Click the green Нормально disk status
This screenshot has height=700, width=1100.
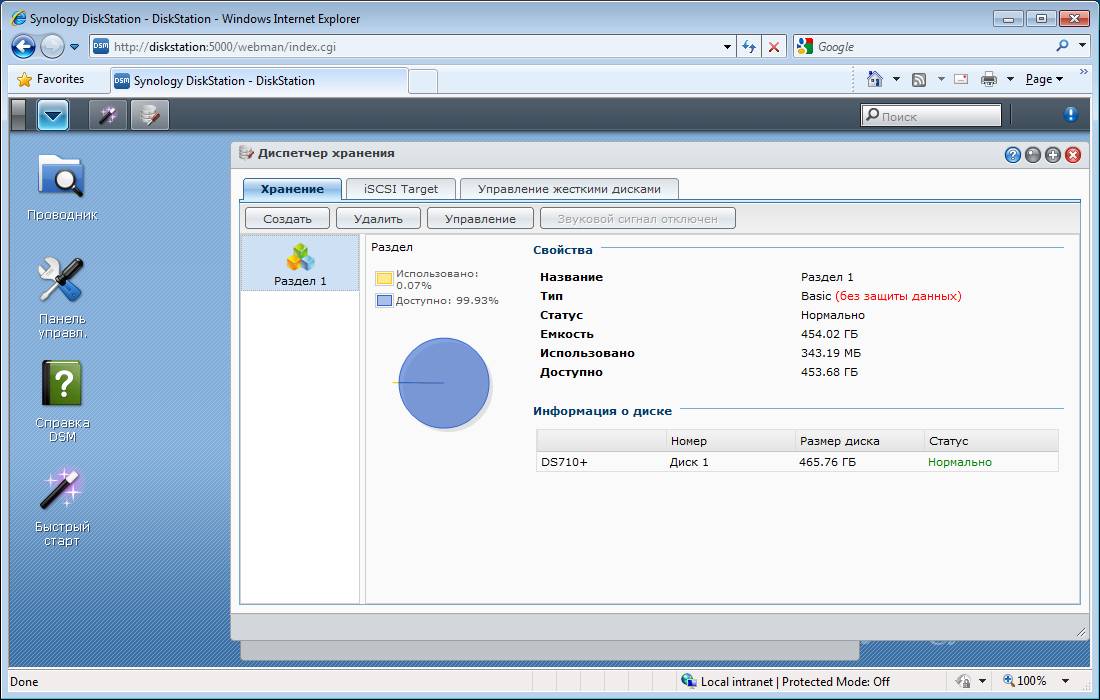(x=960, y=462)
